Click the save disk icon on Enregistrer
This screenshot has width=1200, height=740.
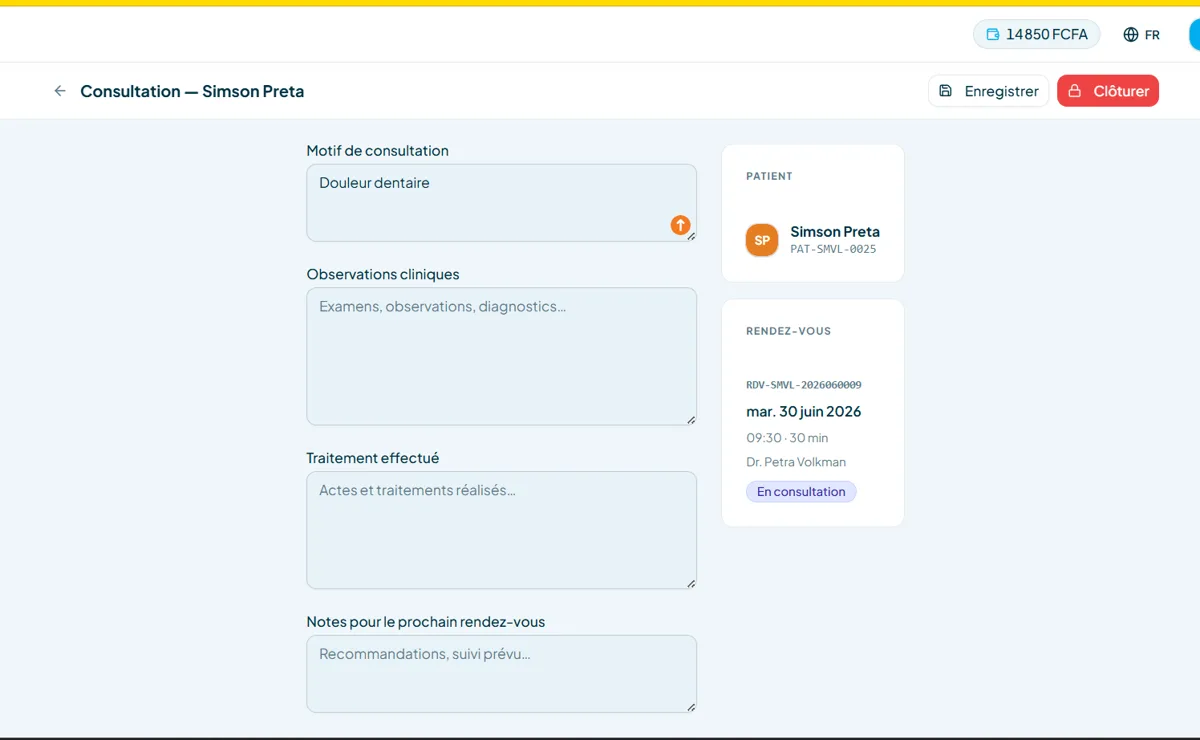click(946, 91)
